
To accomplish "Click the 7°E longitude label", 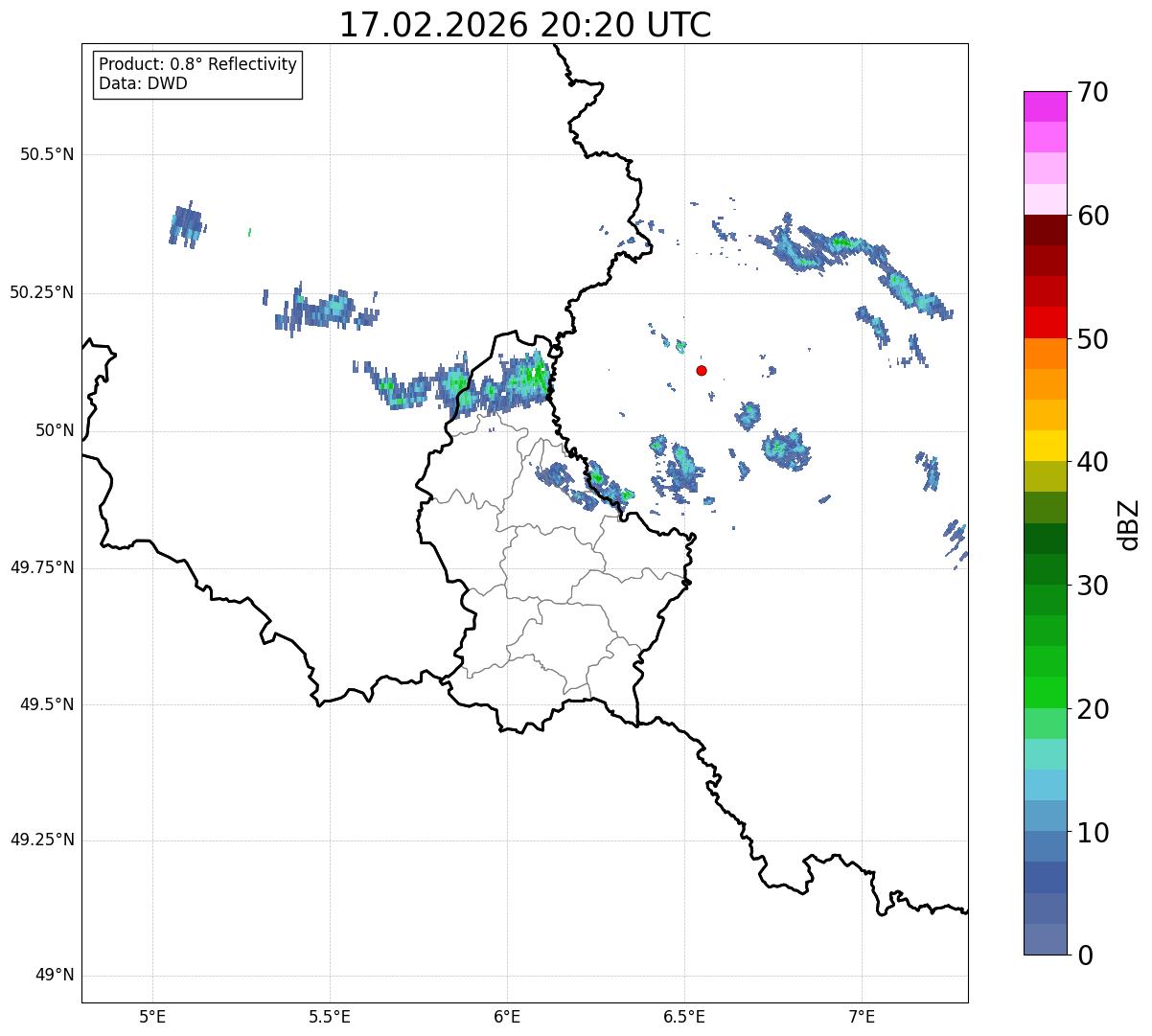I will [x=862, y=1017].
